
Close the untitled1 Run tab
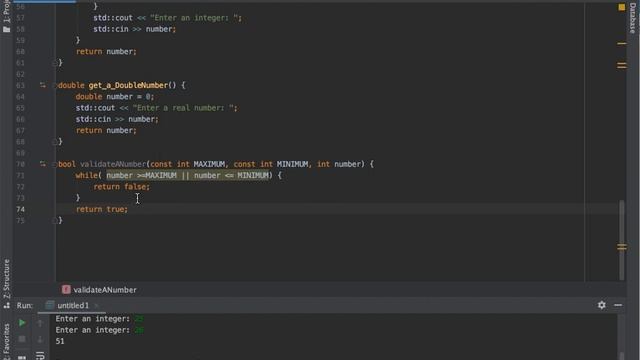click(97, 305)
